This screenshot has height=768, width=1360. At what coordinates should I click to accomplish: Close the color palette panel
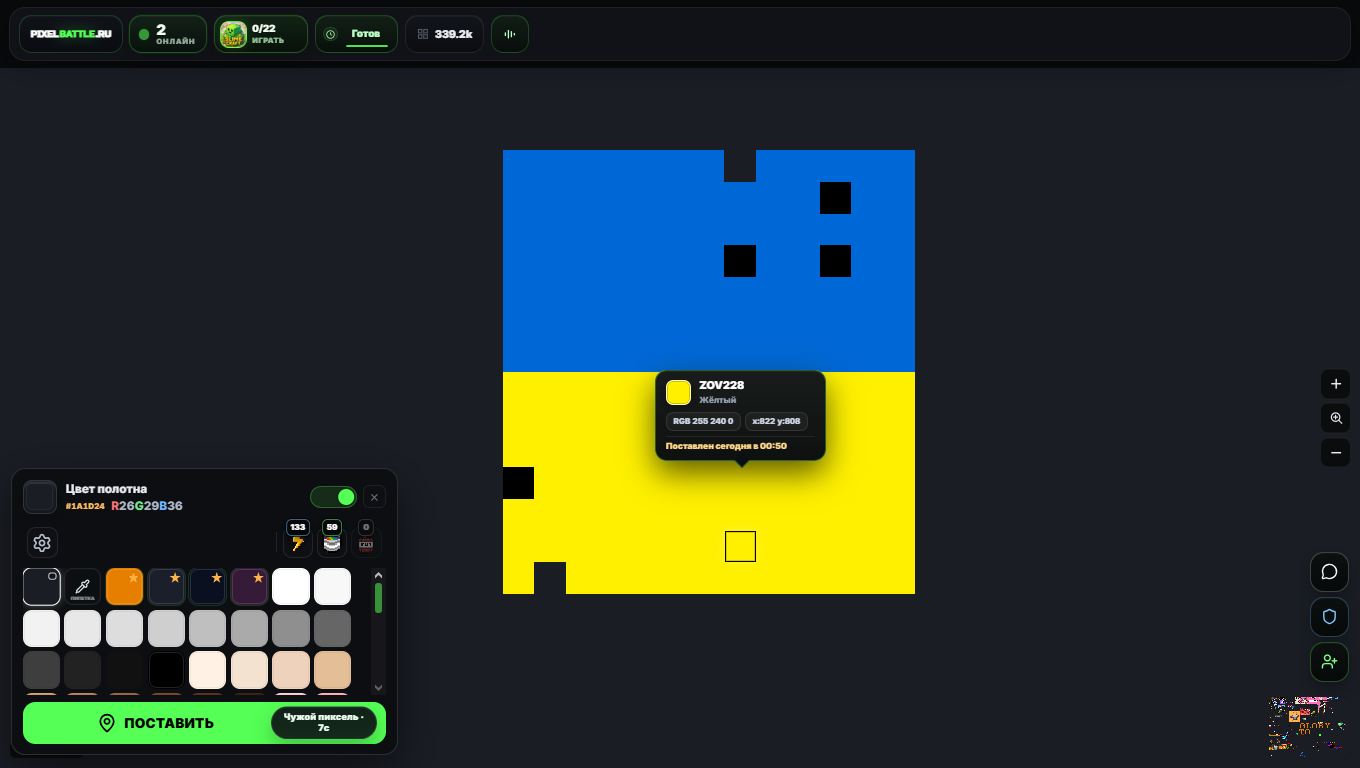[x=374, y=497]
